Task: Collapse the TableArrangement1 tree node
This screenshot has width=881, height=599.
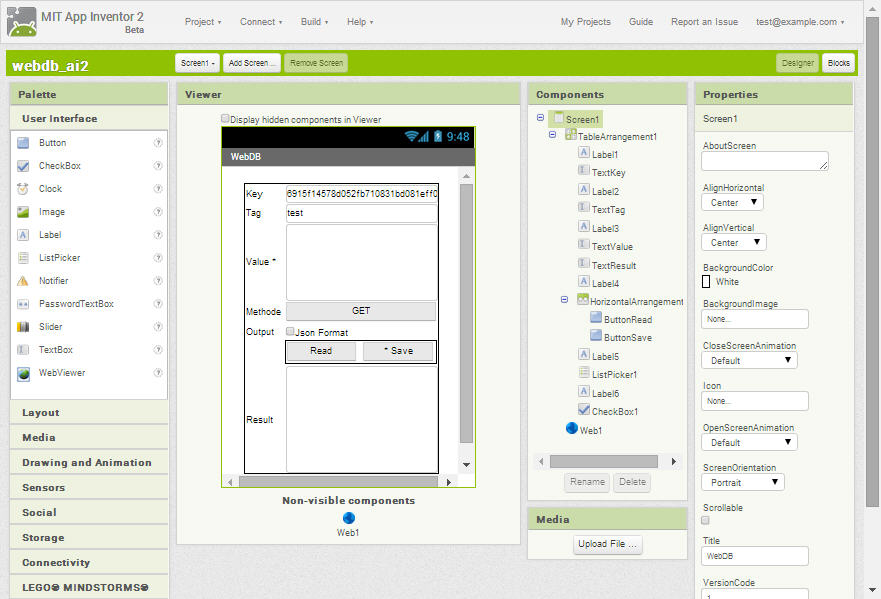Action: coord(552,134)
